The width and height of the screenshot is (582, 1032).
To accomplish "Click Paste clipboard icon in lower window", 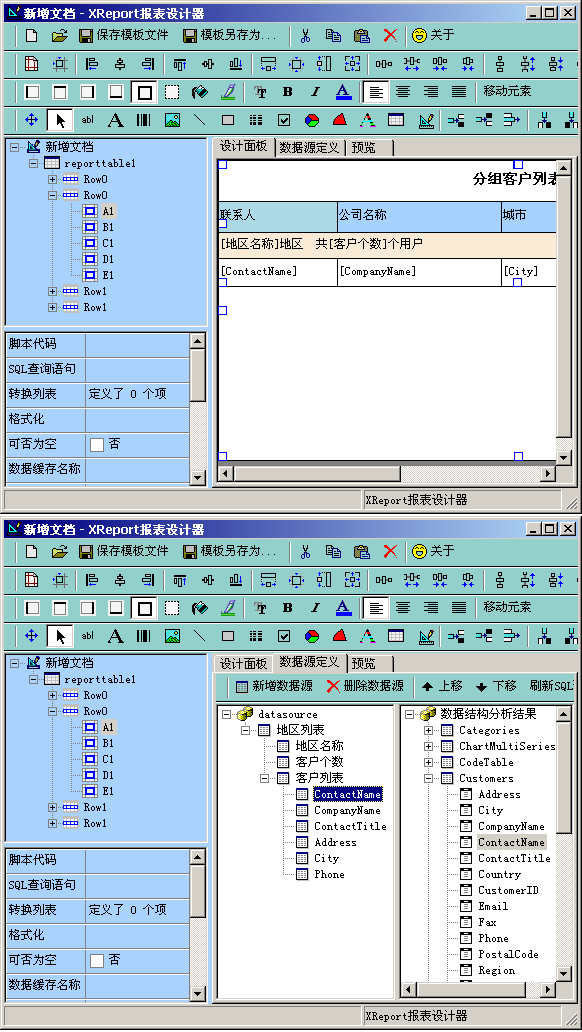I will [361, 552].
